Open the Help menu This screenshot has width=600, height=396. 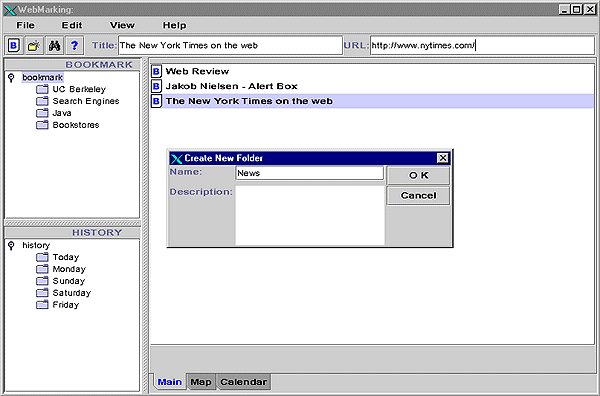174,25
